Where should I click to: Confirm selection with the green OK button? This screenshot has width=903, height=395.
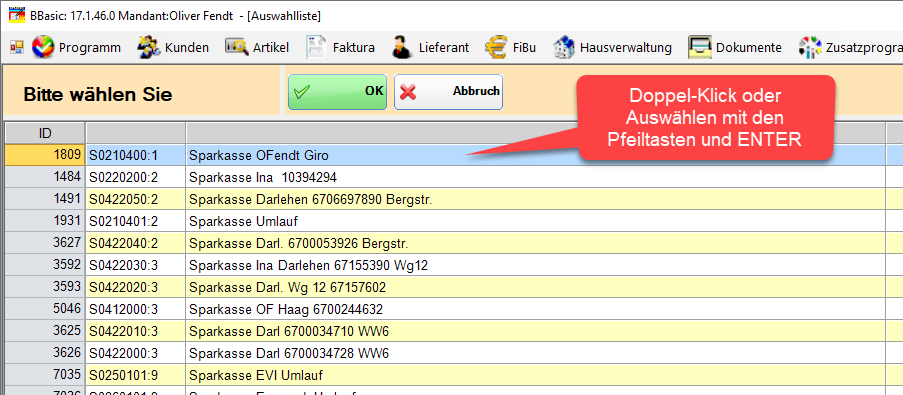click(x=337, y=92)
